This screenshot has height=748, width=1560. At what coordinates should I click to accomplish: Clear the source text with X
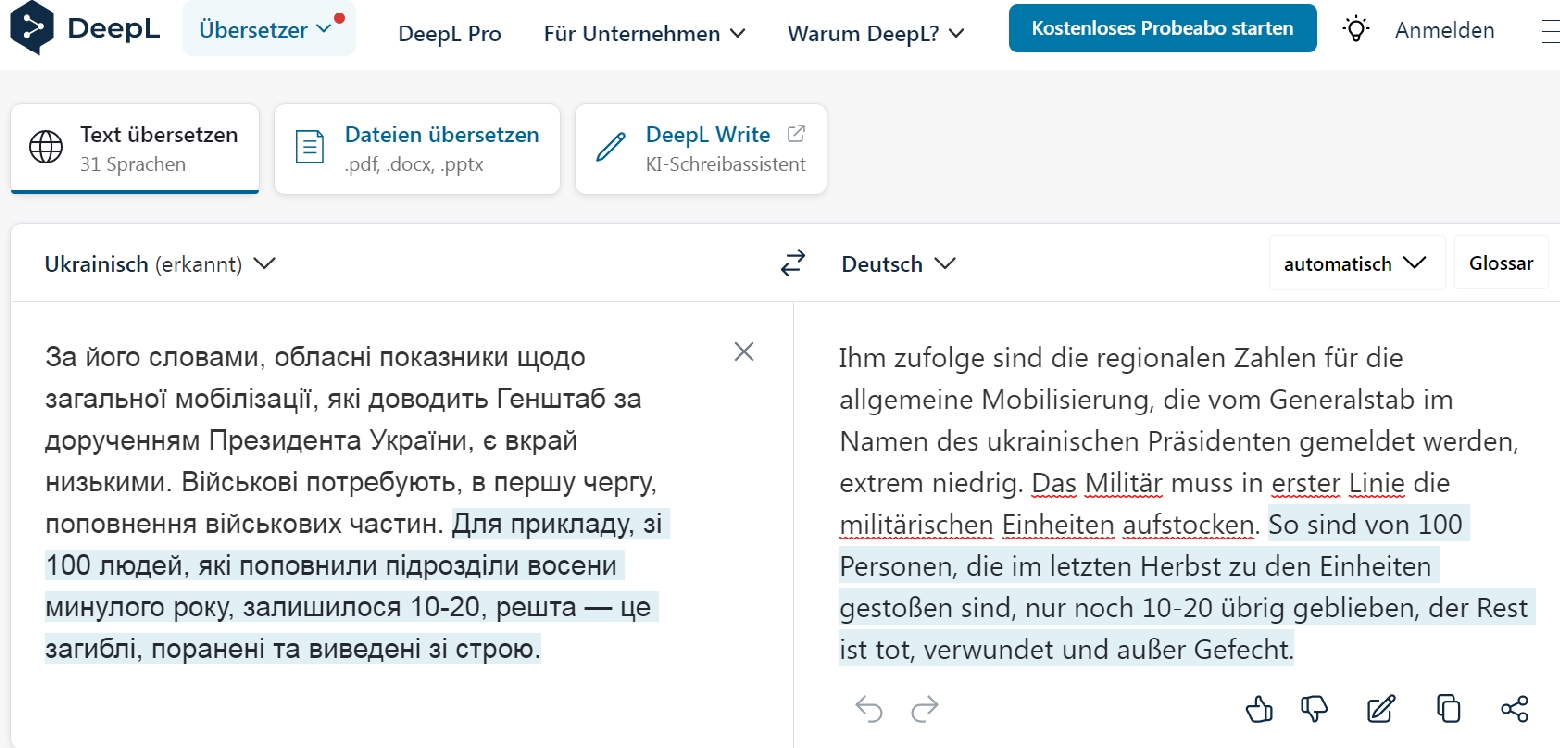[744, 352]
